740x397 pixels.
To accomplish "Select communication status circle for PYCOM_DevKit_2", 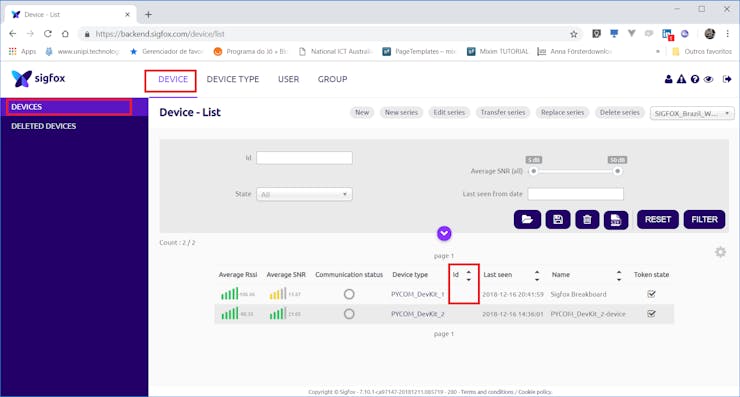I will pyautogui.click(x=349, y=314).
